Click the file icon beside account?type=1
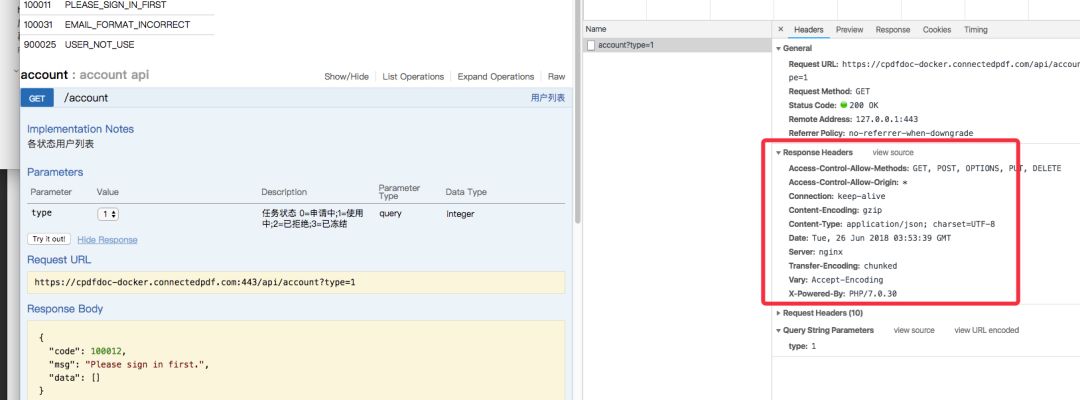1080x400 pixels. [591, 45]
